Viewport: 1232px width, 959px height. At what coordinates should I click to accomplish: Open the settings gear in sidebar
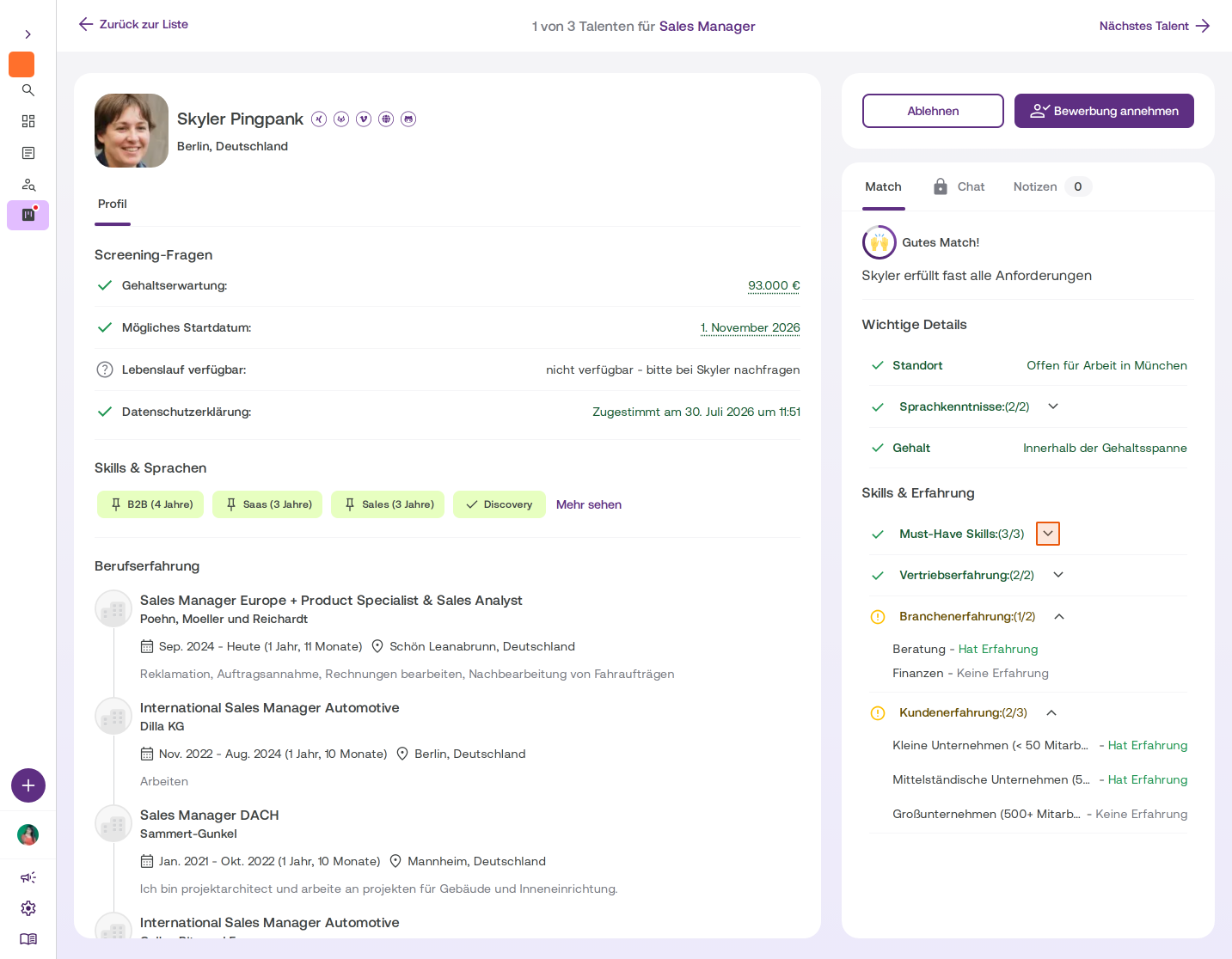(28, 908)
